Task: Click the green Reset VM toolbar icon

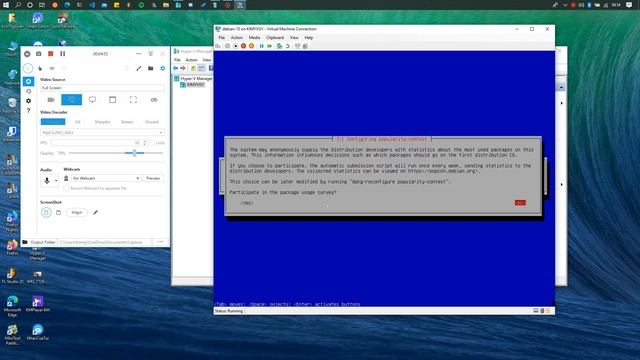Action: click(x=269, y=46)
